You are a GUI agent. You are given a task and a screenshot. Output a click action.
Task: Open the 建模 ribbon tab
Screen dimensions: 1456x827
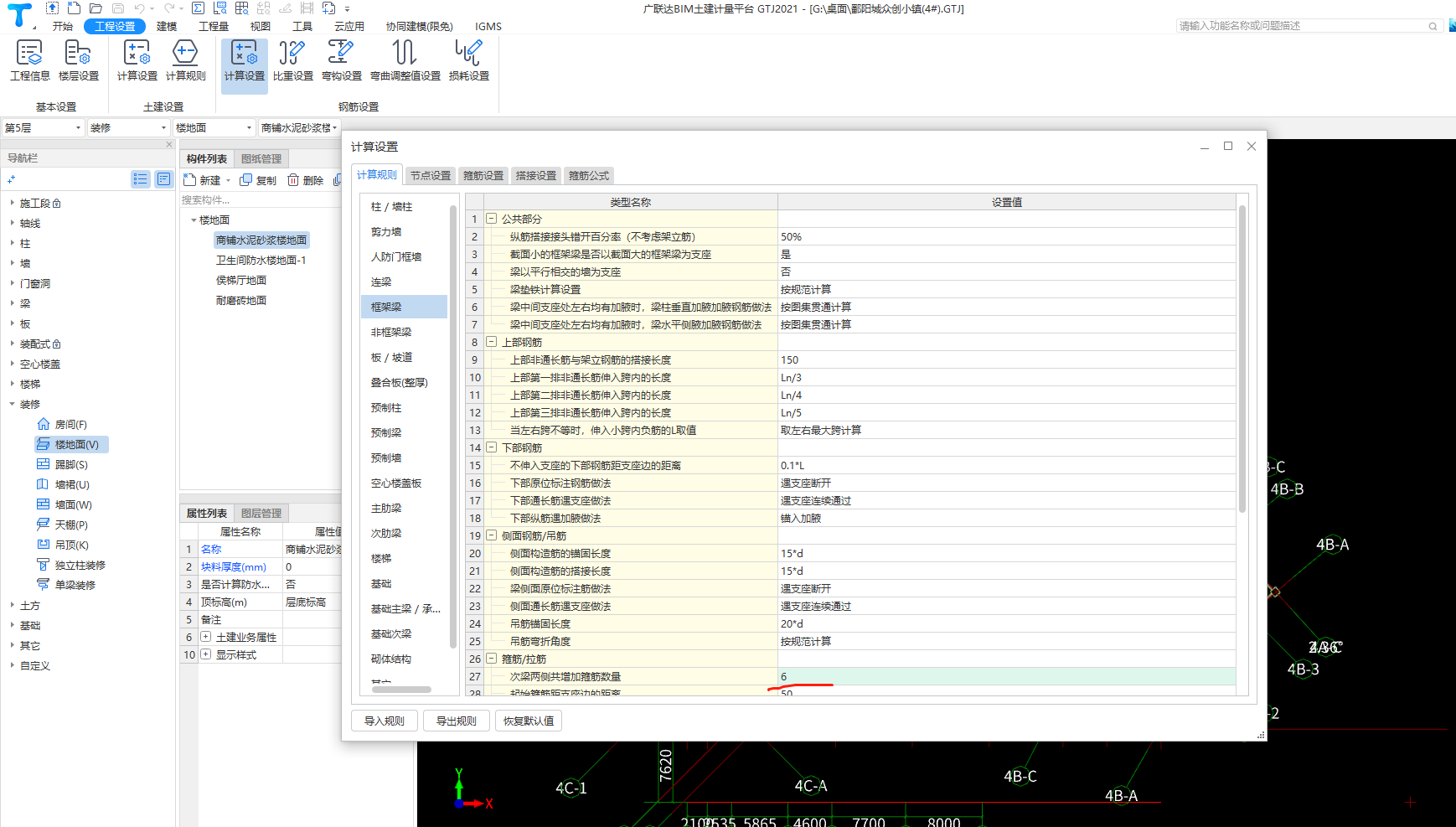[167, 27]
